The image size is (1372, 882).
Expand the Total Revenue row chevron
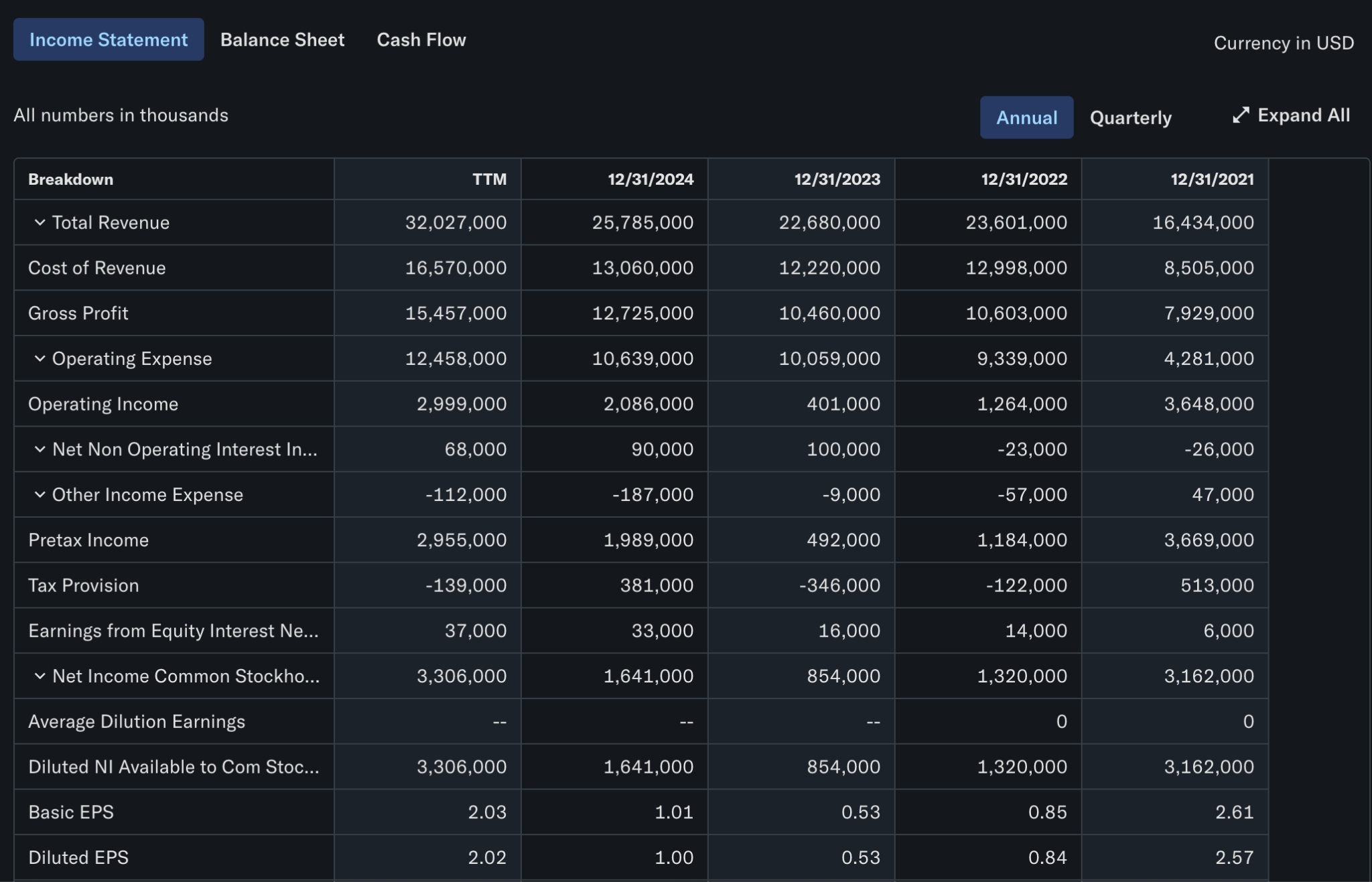click(x=40, y=222)
